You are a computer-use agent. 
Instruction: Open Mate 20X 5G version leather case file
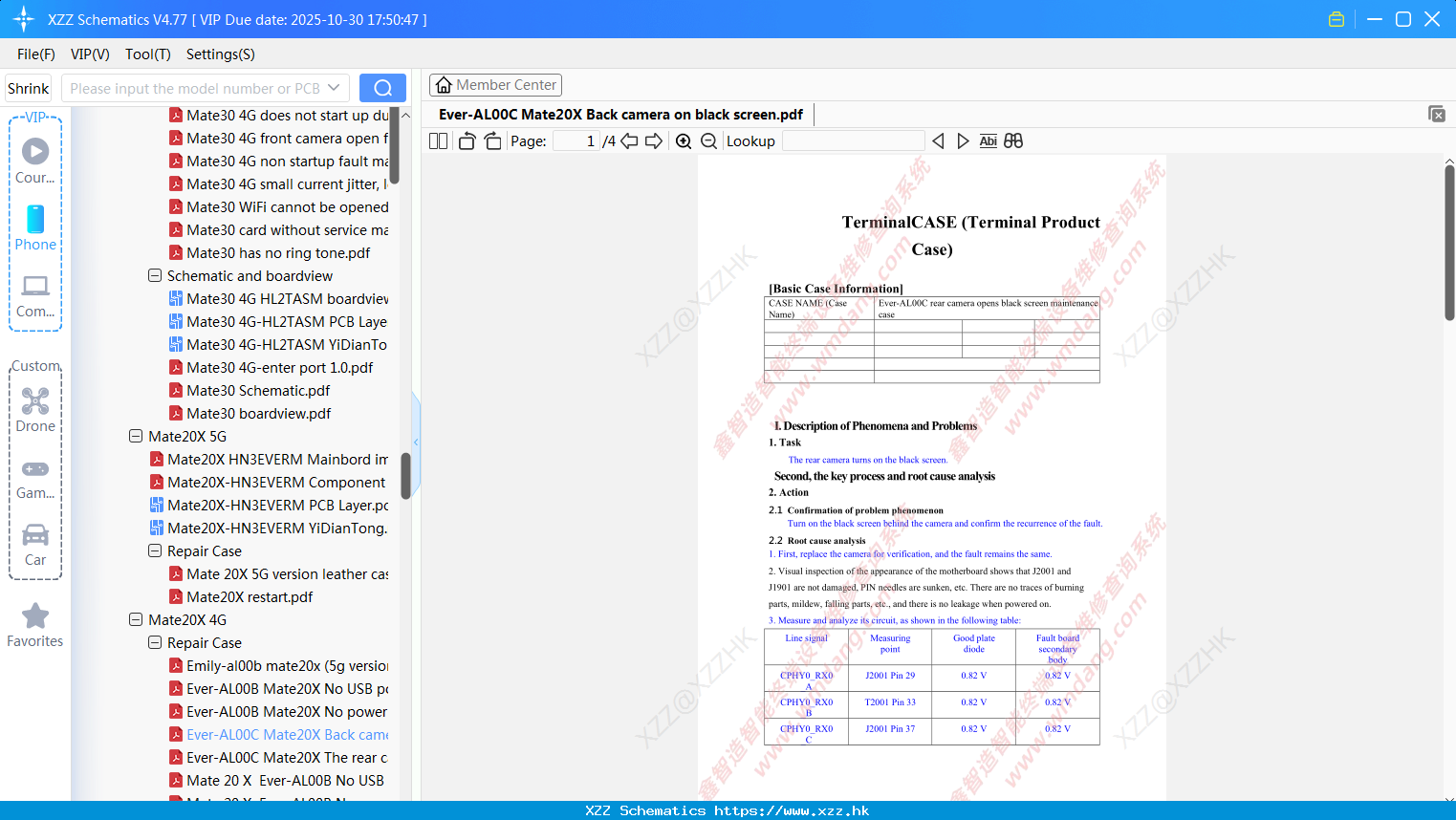pos(288,573)
